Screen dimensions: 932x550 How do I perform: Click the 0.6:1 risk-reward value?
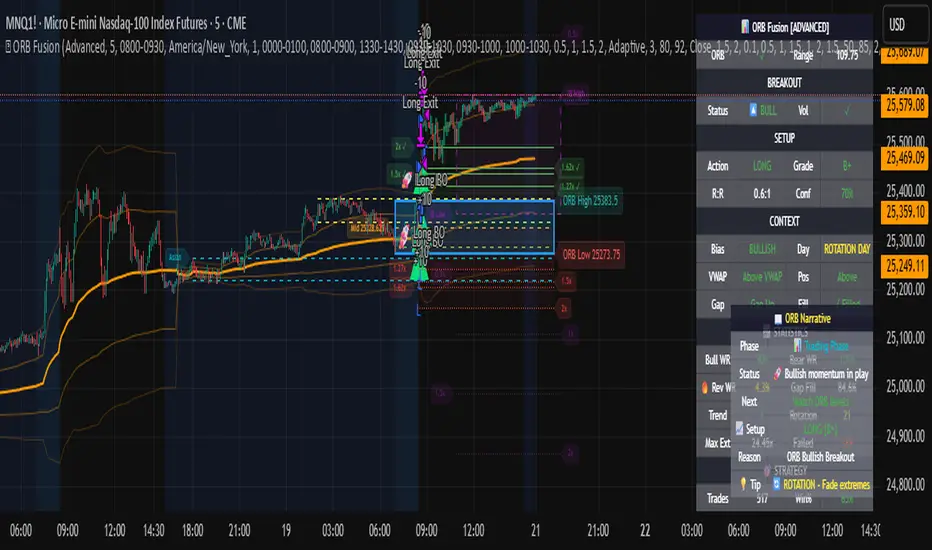click(x=762, y=194)
